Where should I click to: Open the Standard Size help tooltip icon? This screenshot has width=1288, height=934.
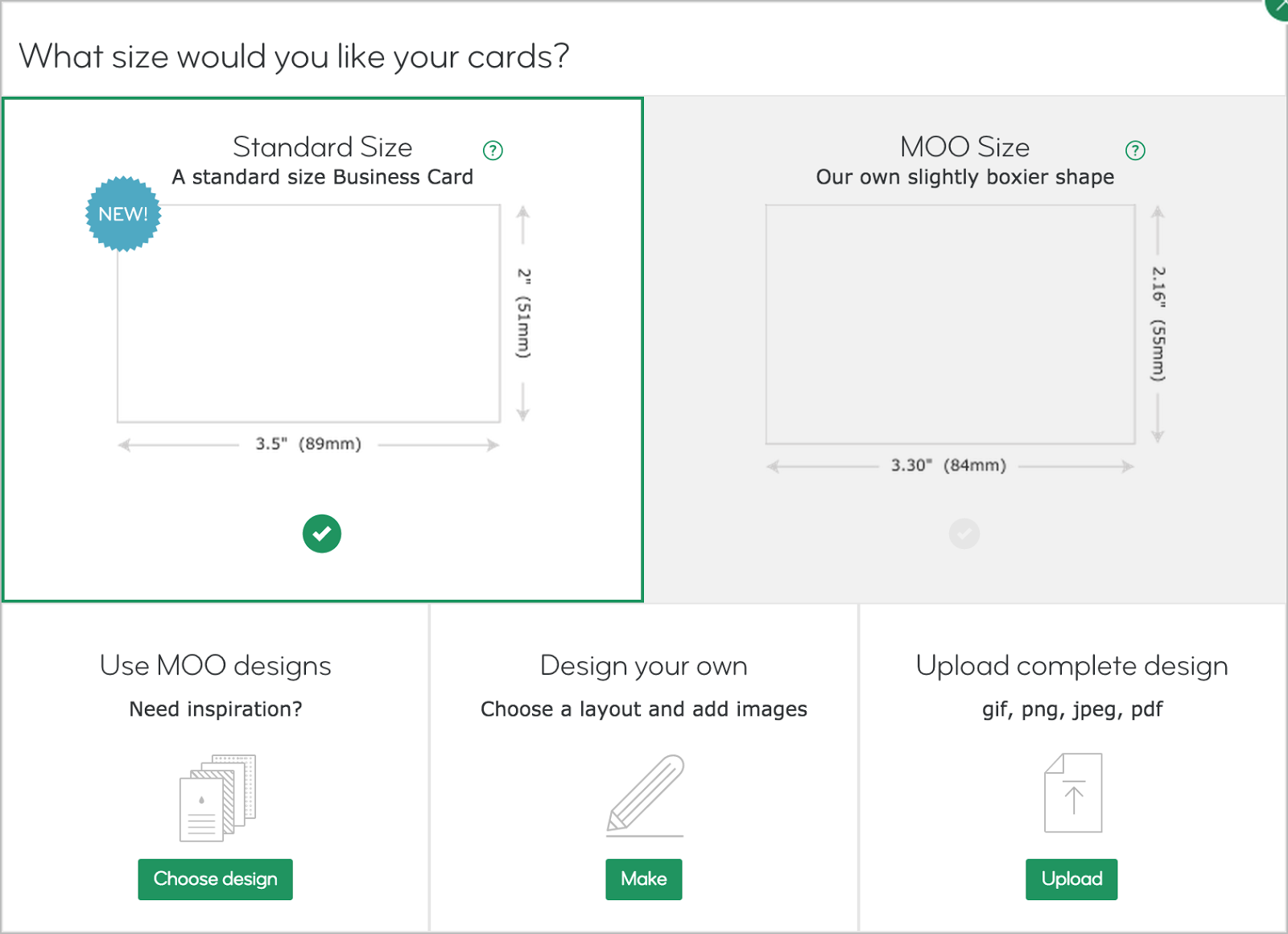click(493, 150)
